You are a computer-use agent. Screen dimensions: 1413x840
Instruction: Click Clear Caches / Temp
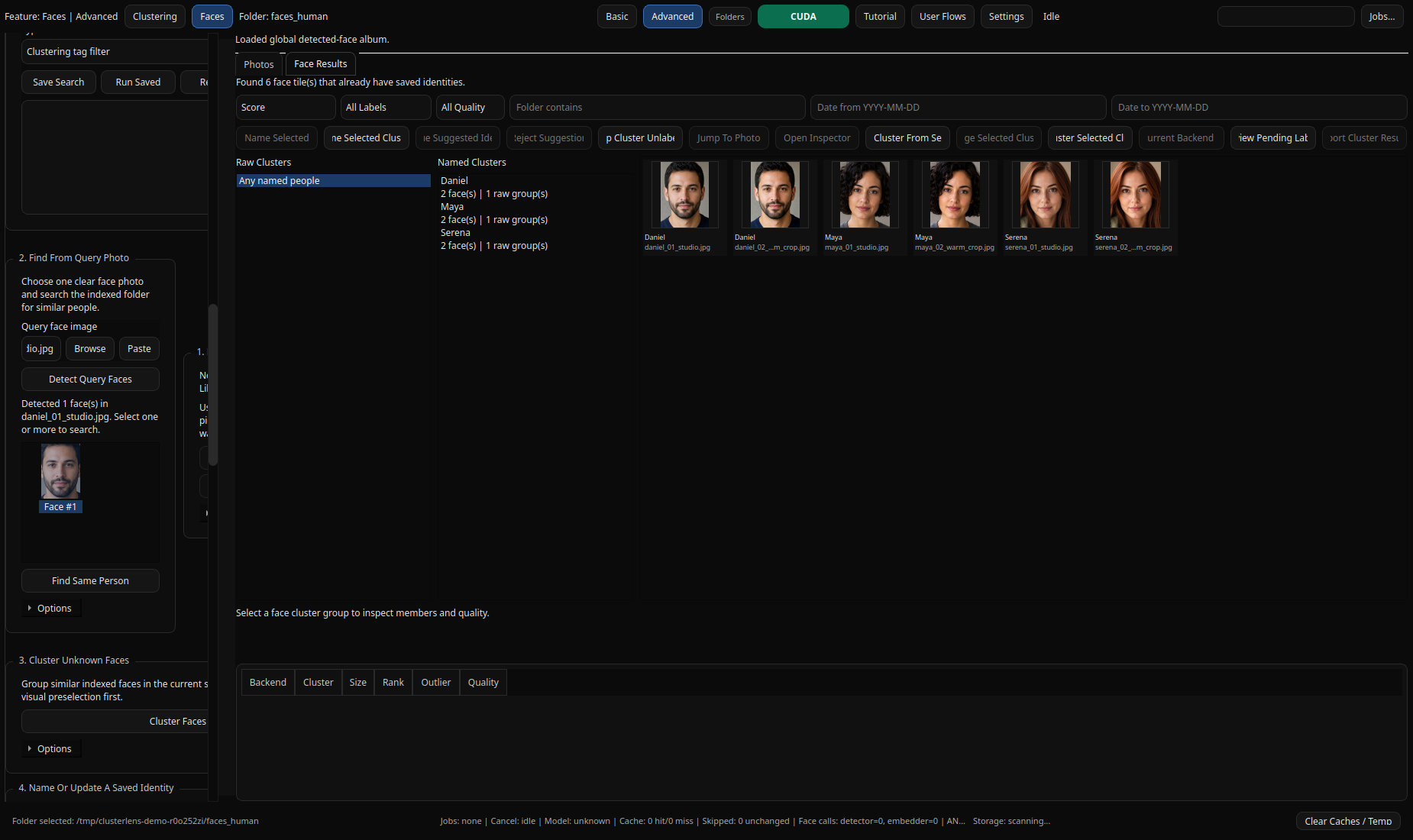1348,822
